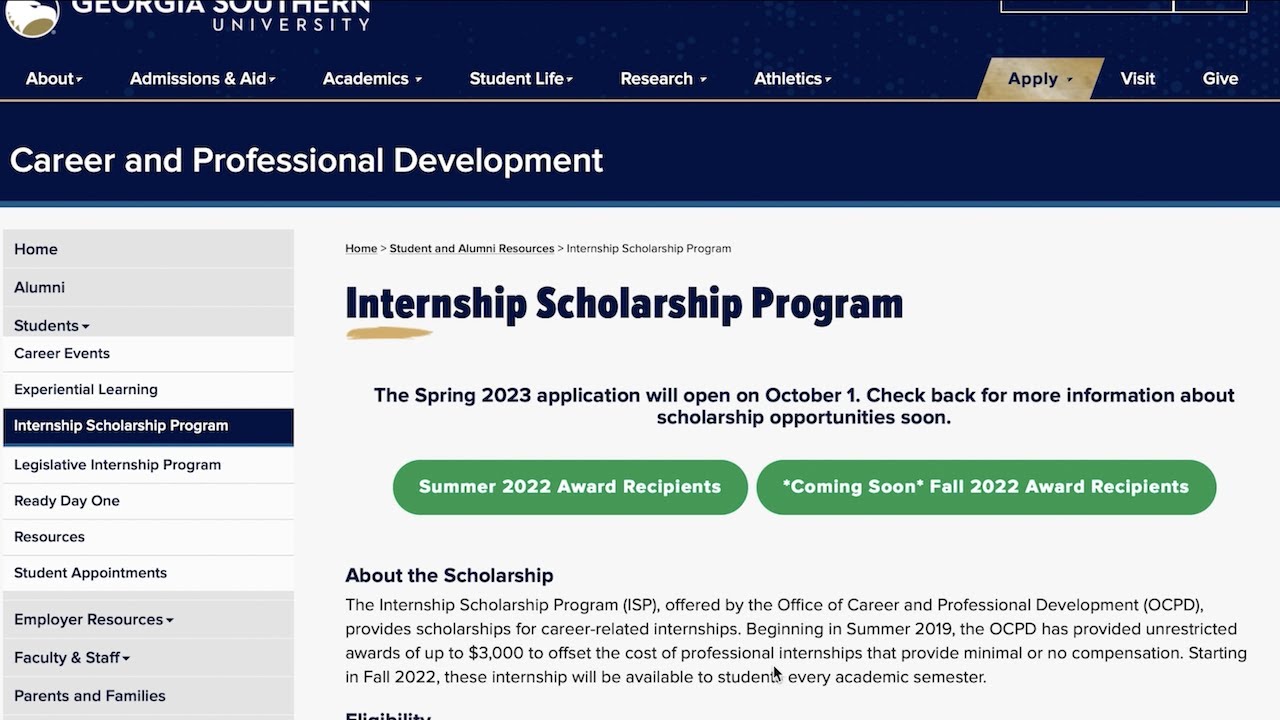1280x720 pixels.
Task: Open the Student Life menu
Action: 521,79
